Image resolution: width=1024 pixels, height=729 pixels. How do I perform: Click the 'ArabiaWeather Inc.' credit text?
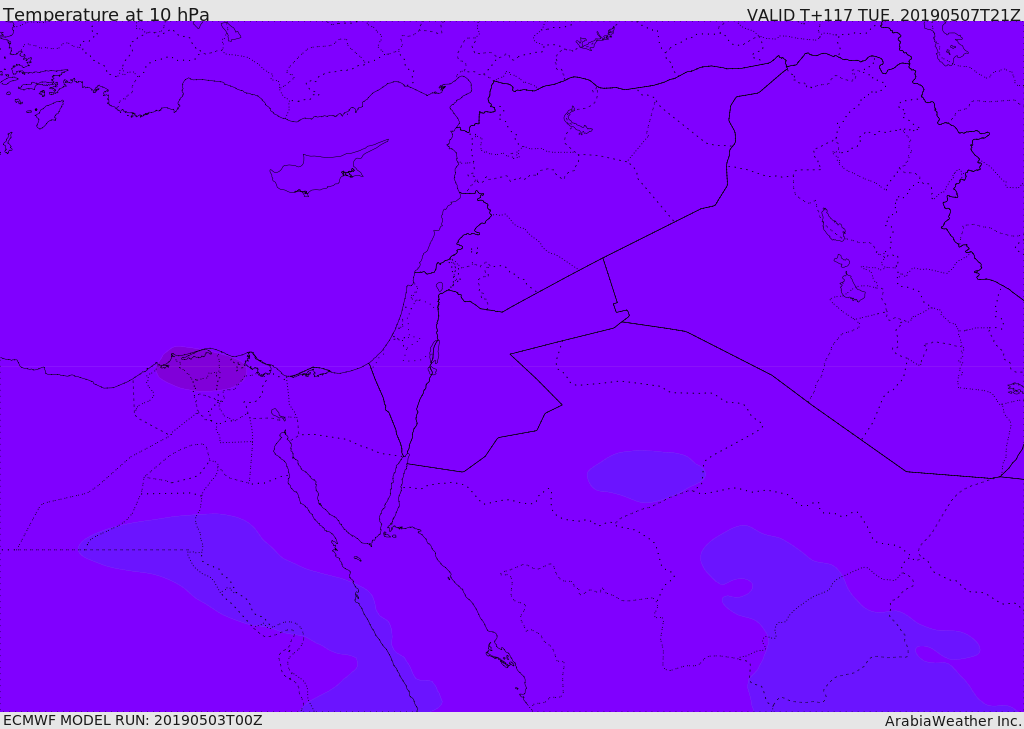[x=953, y=721]
